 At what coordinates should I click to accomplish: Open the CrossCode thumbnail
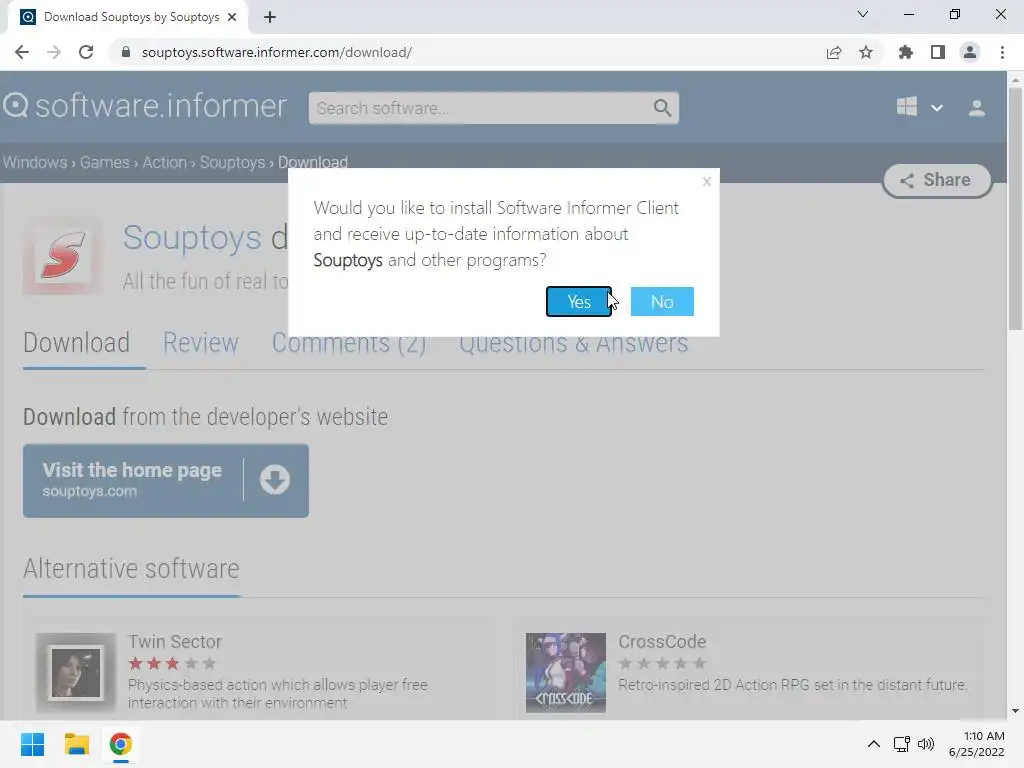(x=566, y=673)
